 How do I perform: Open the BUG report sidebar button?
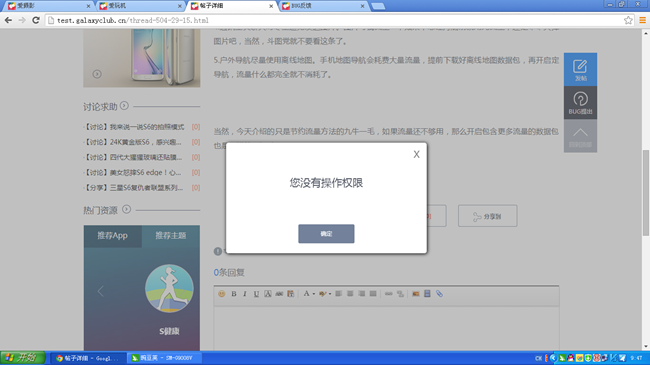[580, 103]
